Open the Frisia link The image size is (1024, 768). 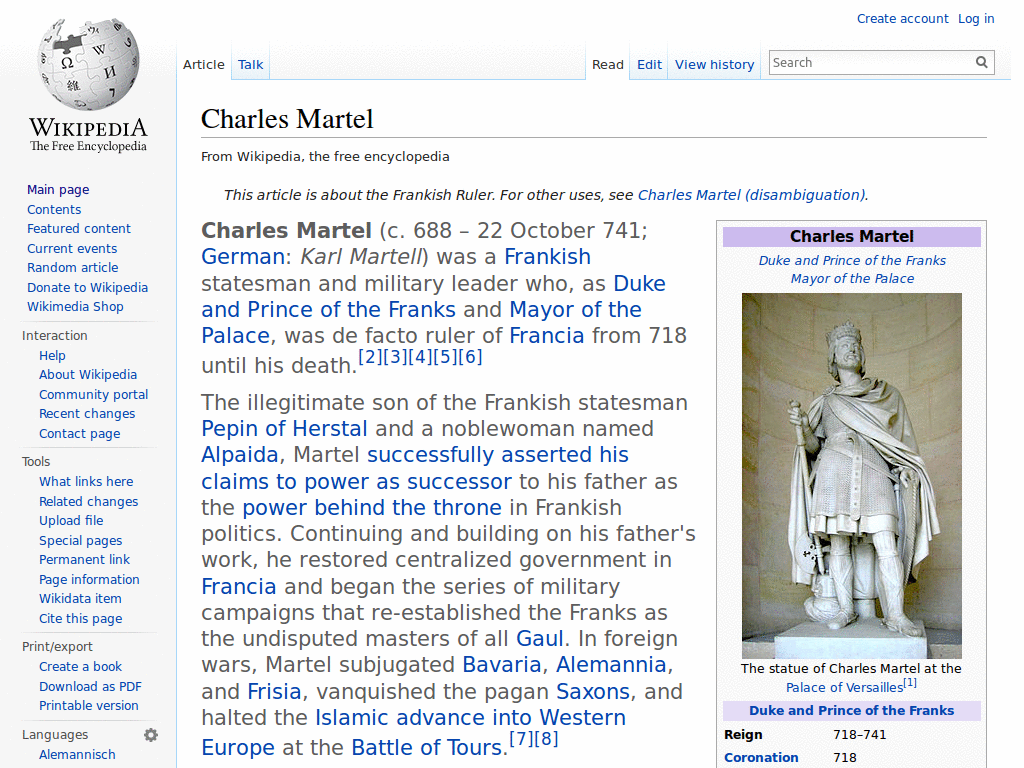pos(274,692)
